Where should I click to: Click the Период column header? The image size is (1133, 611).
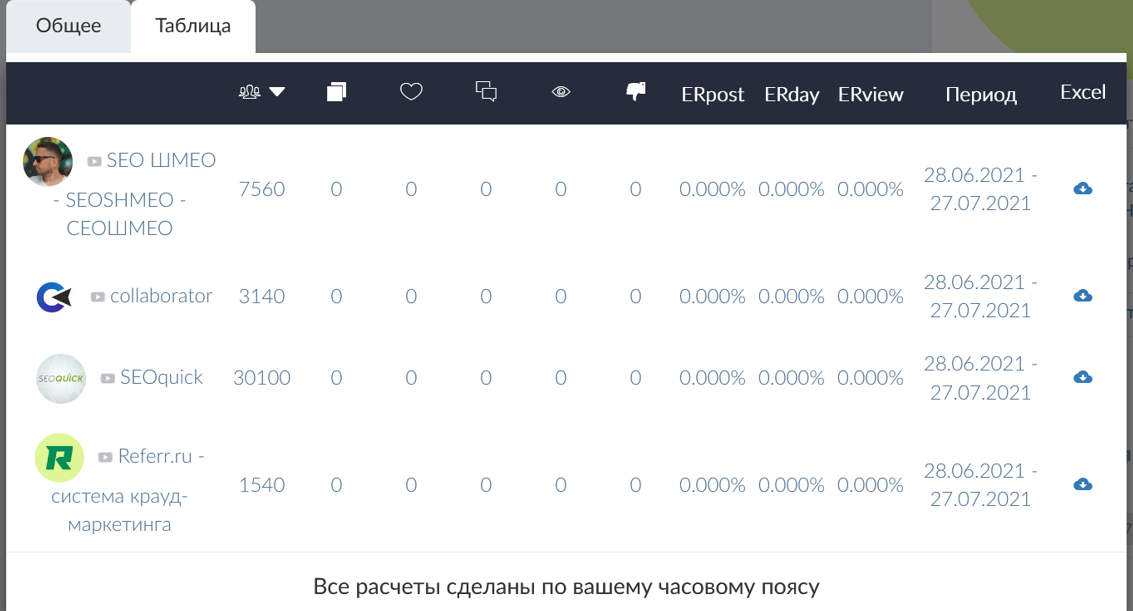[x=981, y=94]
